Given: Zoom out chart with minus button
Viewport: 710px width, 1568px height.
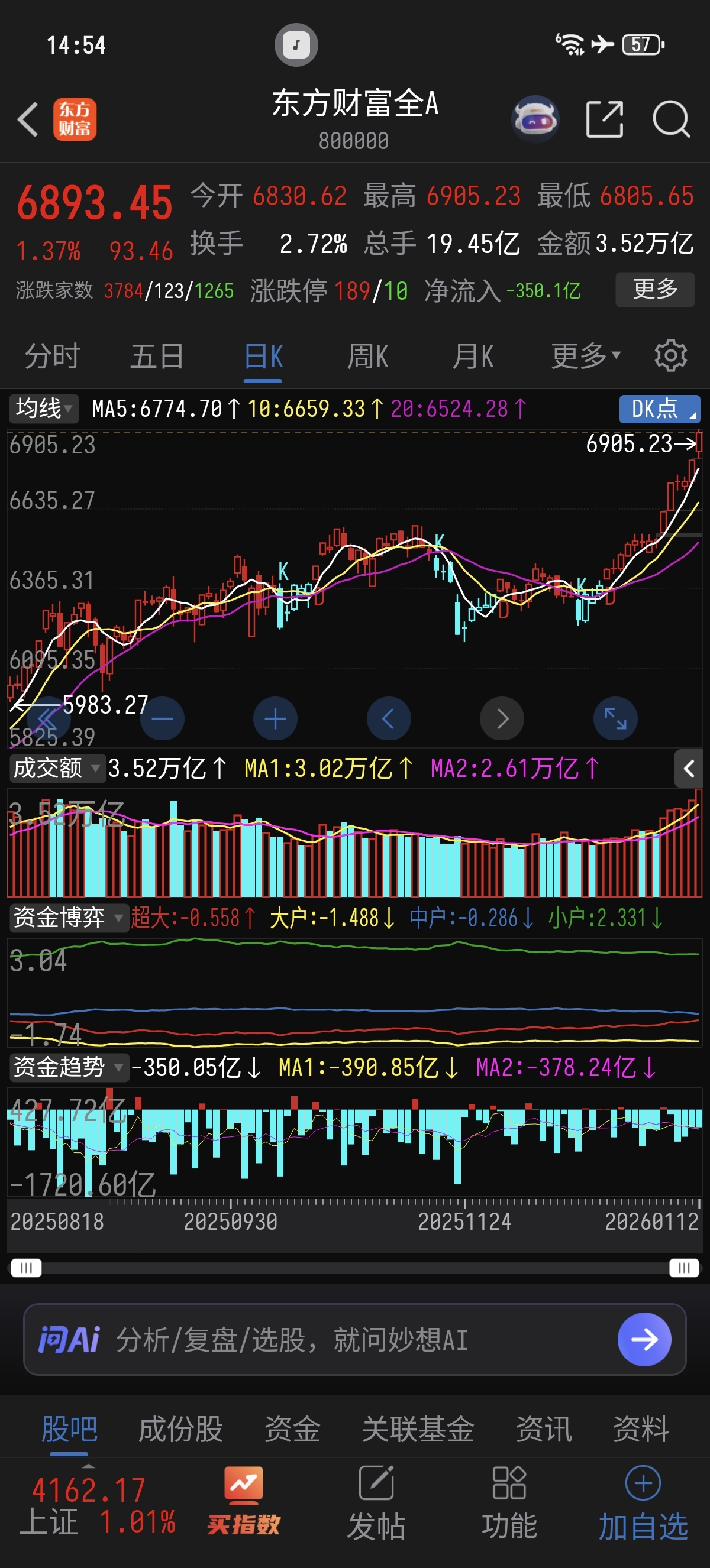Looking at the screenshot, I should pos(162,718).
